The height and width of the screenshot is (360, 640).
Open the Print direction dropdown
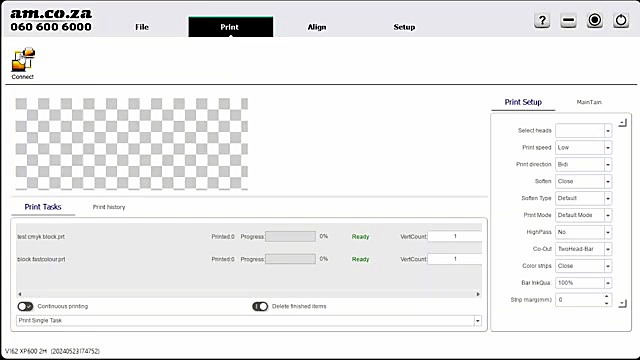[x=583, y=164]
